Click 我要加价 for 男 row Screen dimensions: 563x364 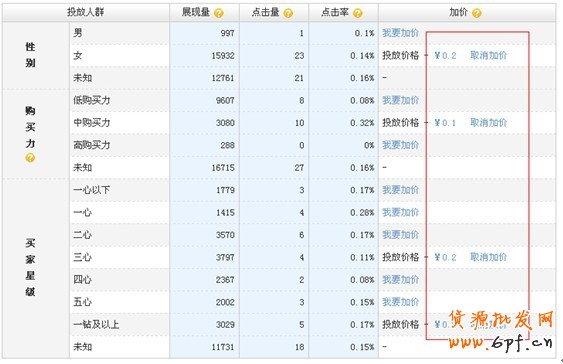click(400, 33)
